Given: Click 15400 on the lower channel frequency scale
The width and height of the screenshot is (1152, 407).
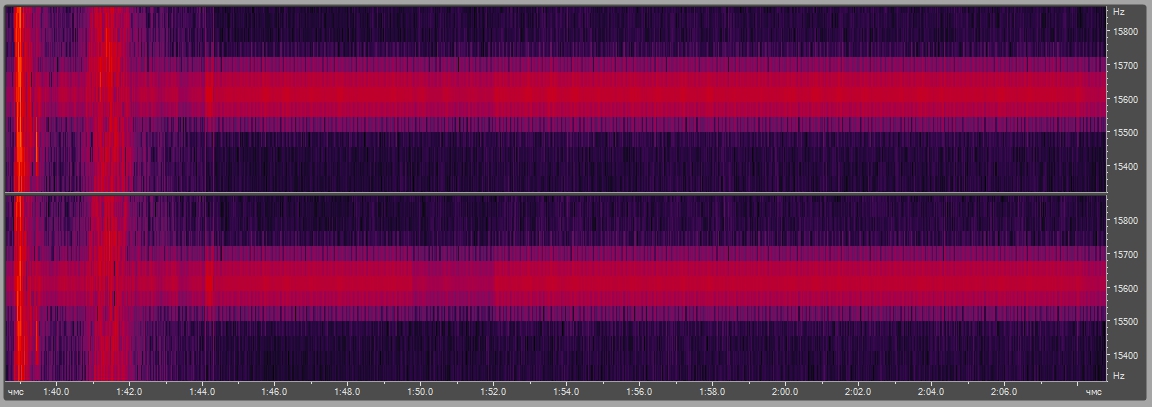Looking at the screenshot, I should tap(1125, 356).
